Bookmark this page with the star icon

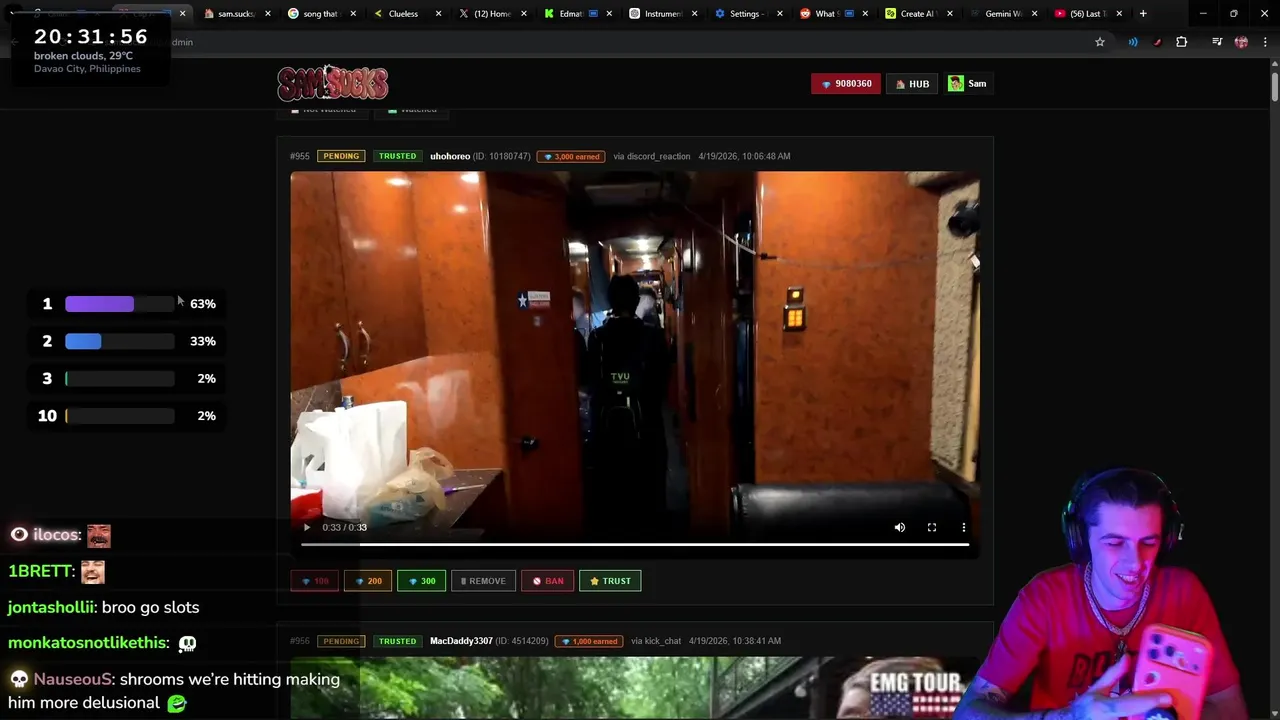1100,42
